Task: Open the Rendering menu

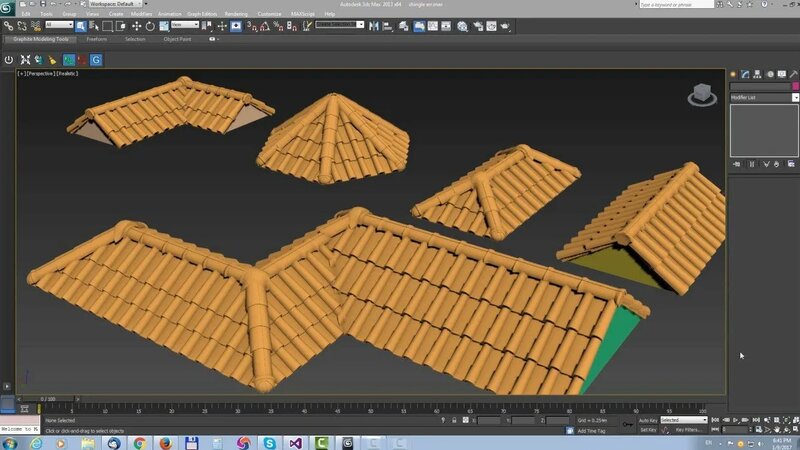Action: click(236, 14)
